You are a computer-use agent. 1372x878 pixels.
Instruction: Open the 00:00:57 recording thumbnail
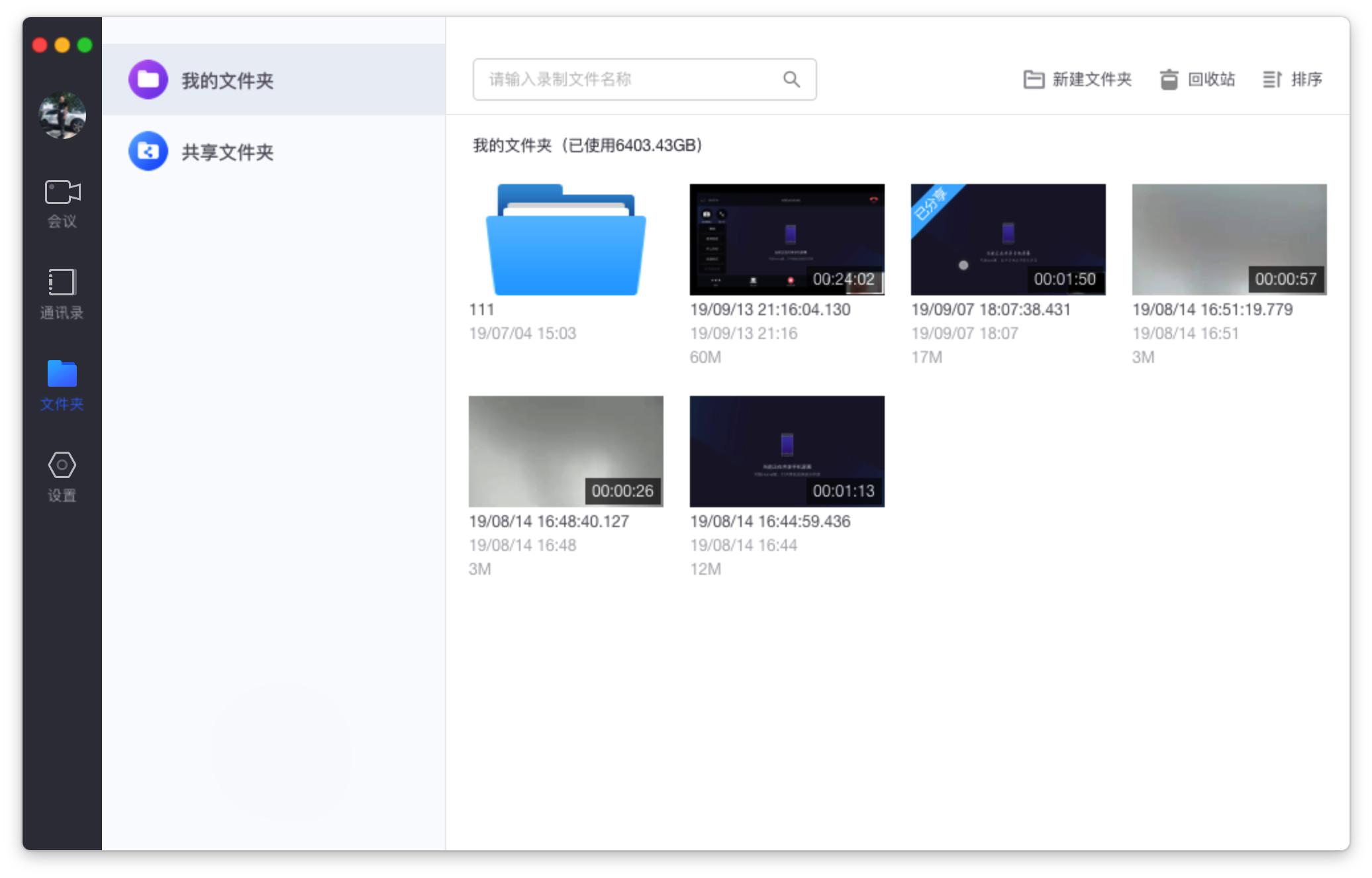click(x=1229, y=240)
